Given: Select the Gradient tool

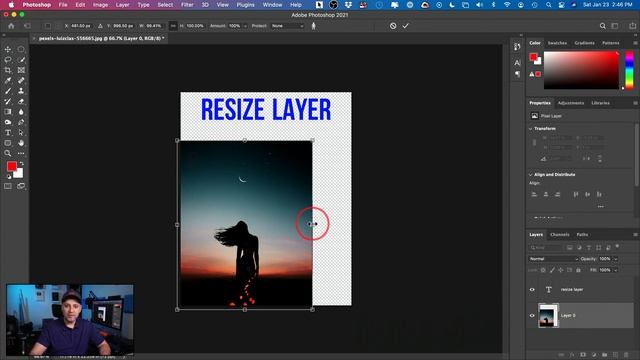Looking at the screenshot, I should tap(8, 112).
